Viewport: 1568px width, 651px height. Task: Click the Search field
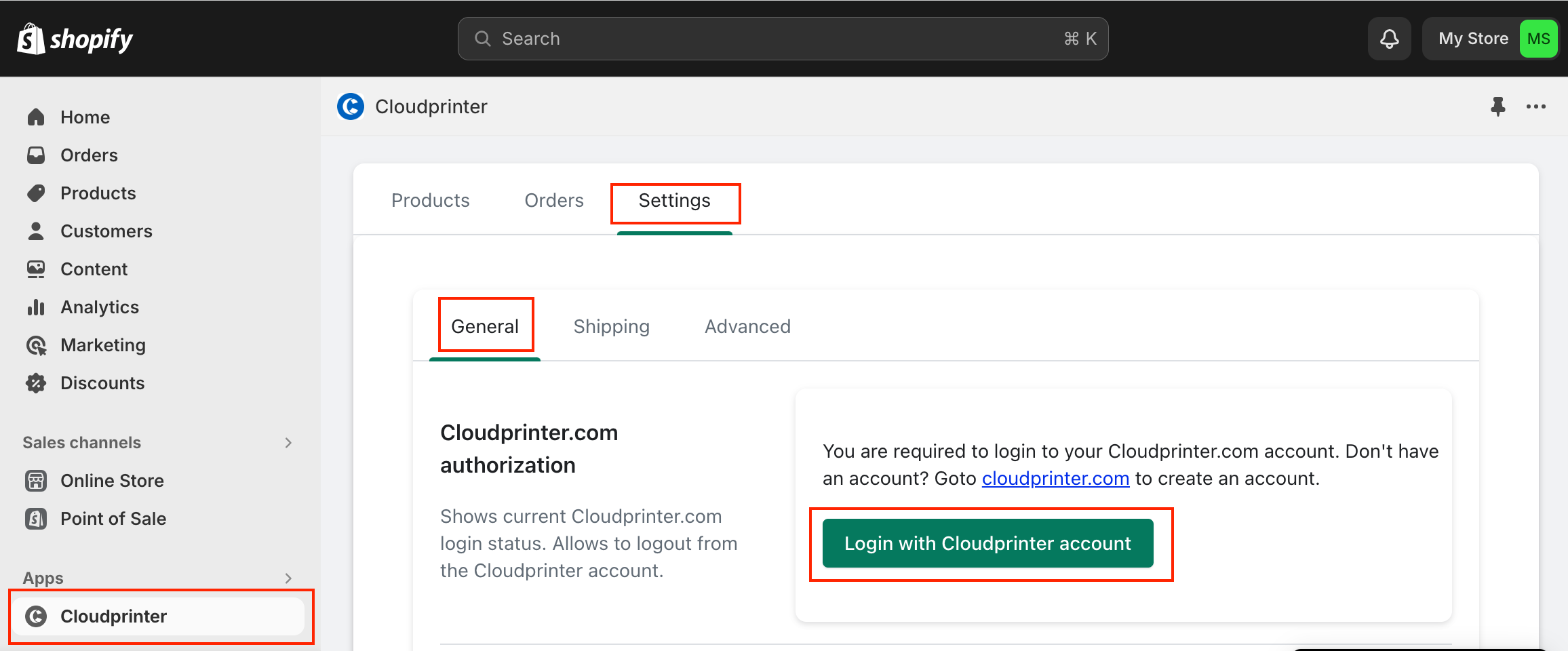pyautogui.click(x=783, y=39)
